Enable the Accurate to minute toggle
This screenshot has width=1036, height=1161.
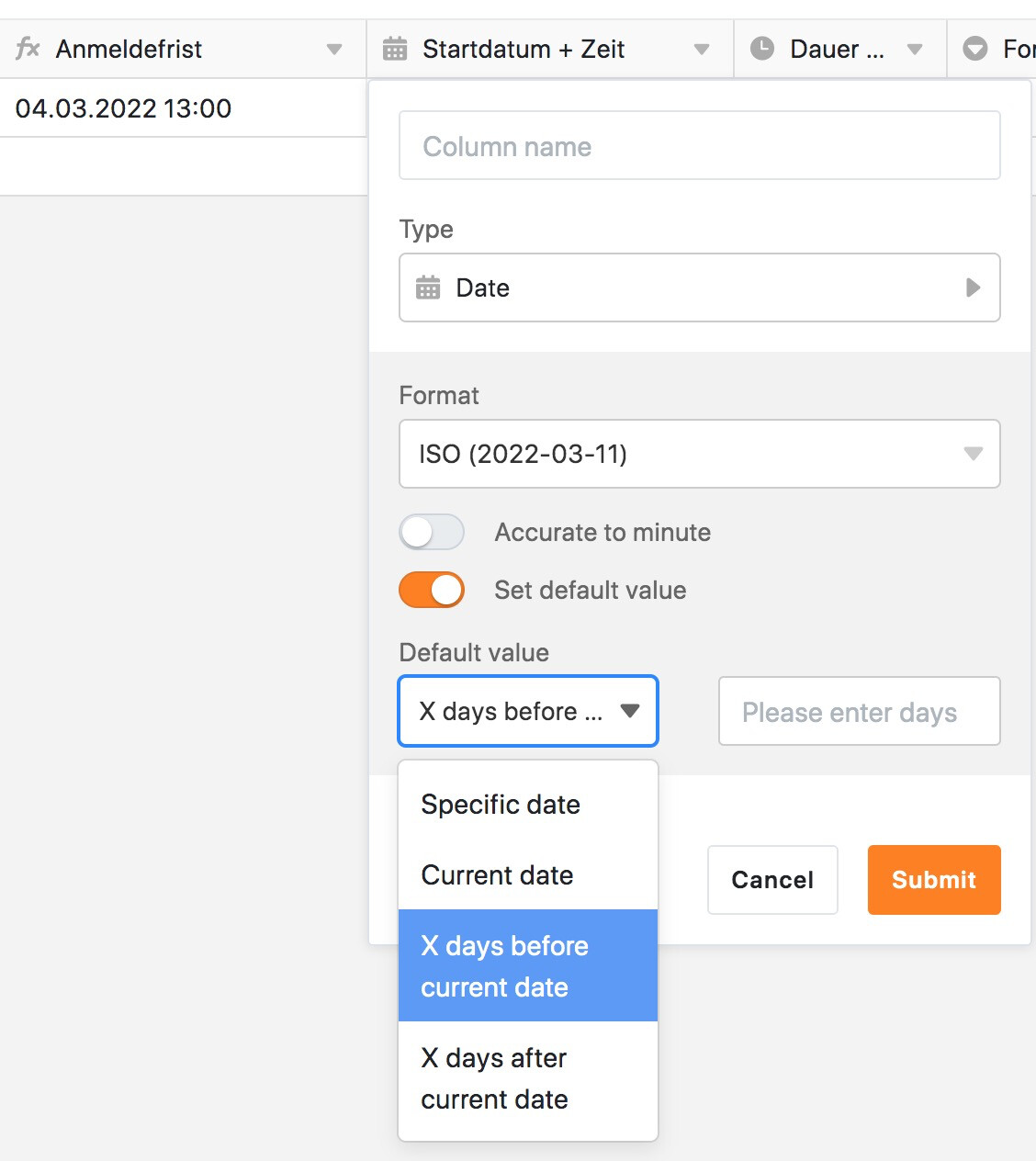pyautogui.click(x=432, y=532)
